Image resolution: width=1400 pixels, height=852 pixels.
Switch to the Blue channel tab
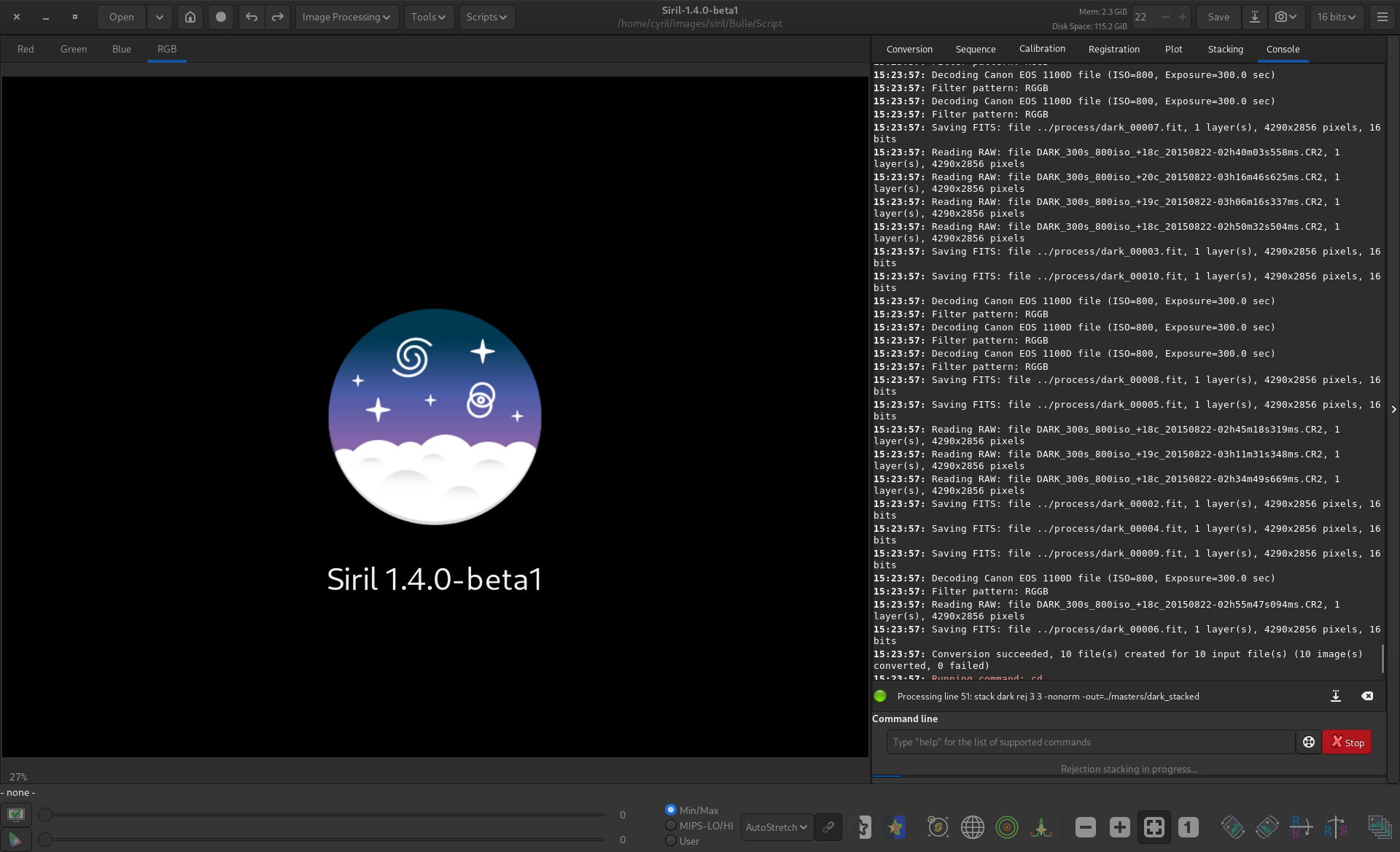(122, 49)
